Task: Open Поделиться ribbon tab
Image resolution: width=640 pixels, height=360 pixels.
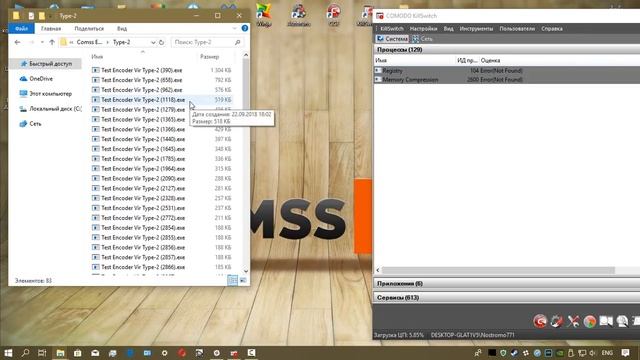Action: 89,28
